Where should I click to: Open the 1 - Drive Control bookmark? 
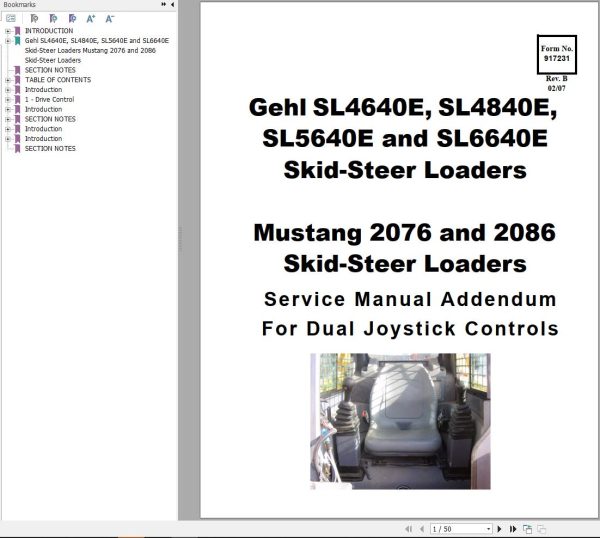click(49, 99)
